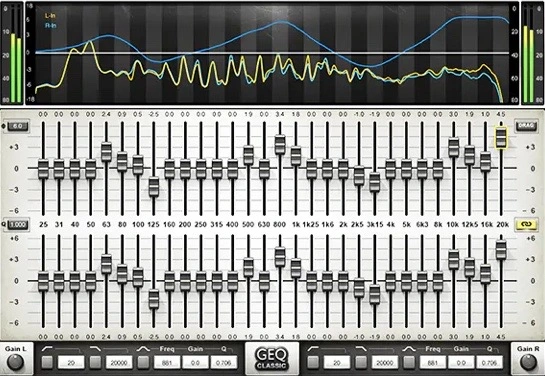This screenshot has height=376, width=545.
Task: Enable the right channel parametric bell filter
Action: coord(409,362)
